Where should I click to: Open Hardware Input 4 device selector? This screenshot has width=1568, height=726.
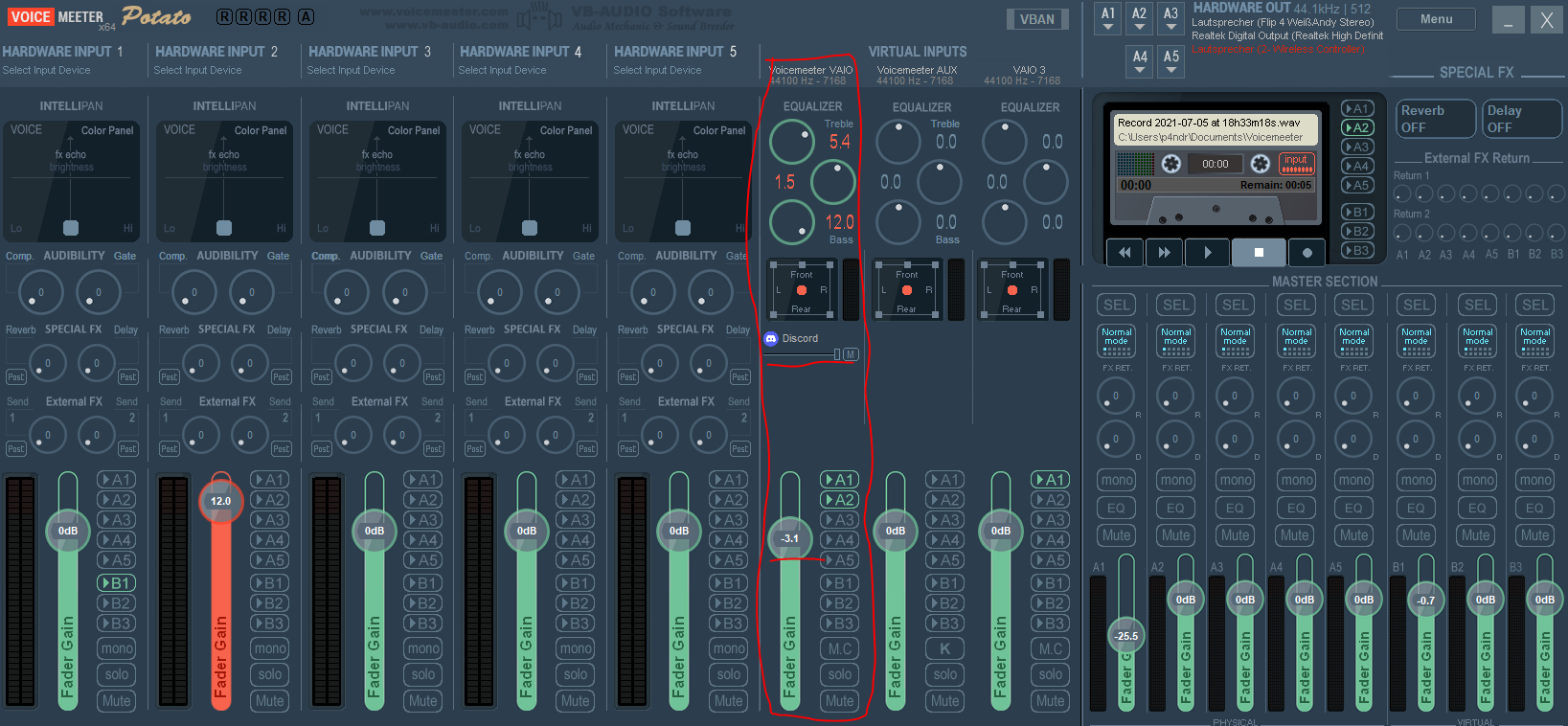[x=502, y=70]
